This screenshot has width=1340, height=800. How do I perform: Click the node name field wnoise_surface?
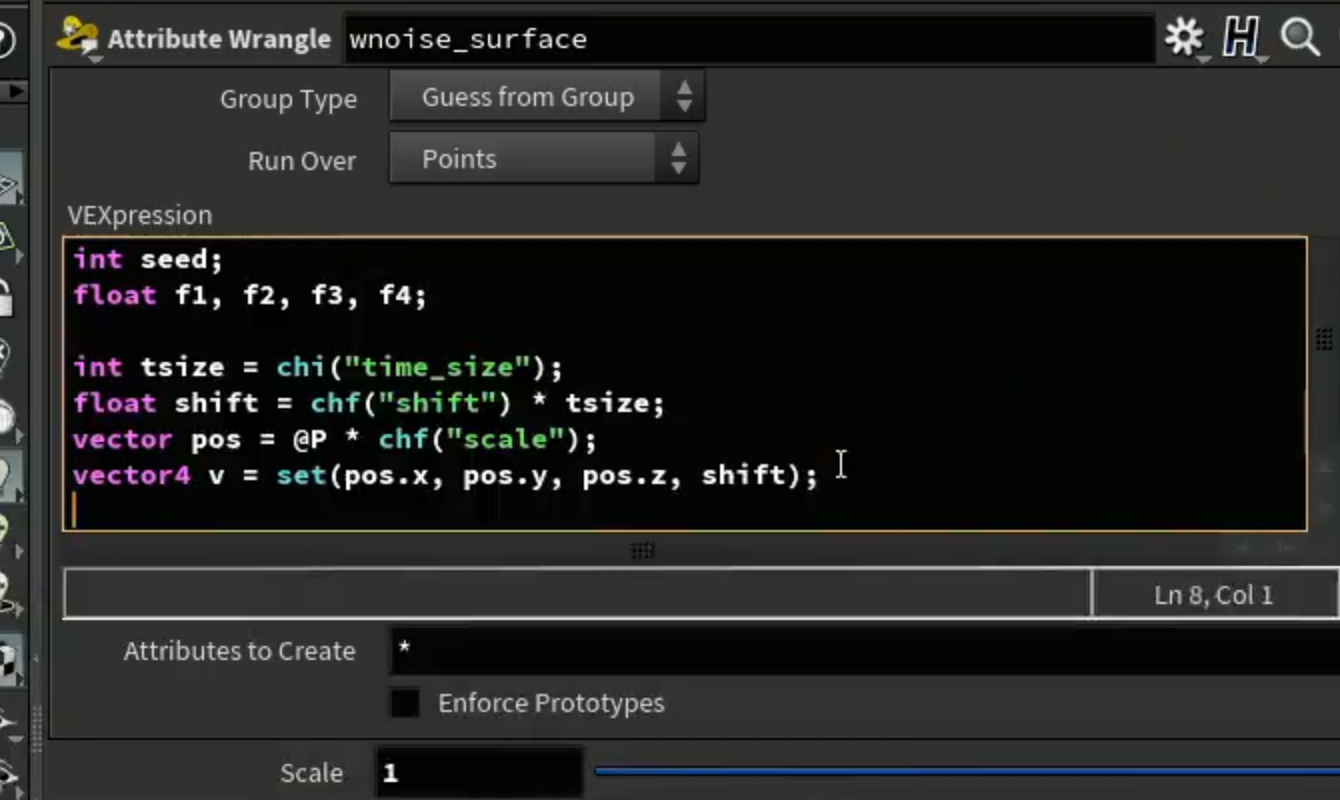click(750, 40)
